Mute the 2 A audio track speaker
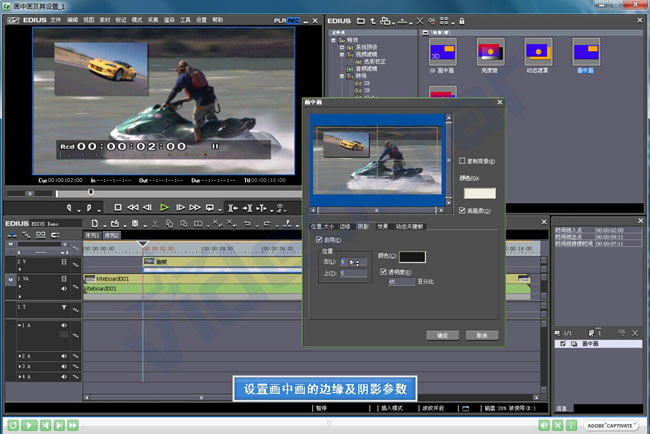Screen dimensions: 650x434 coord(64,356)
